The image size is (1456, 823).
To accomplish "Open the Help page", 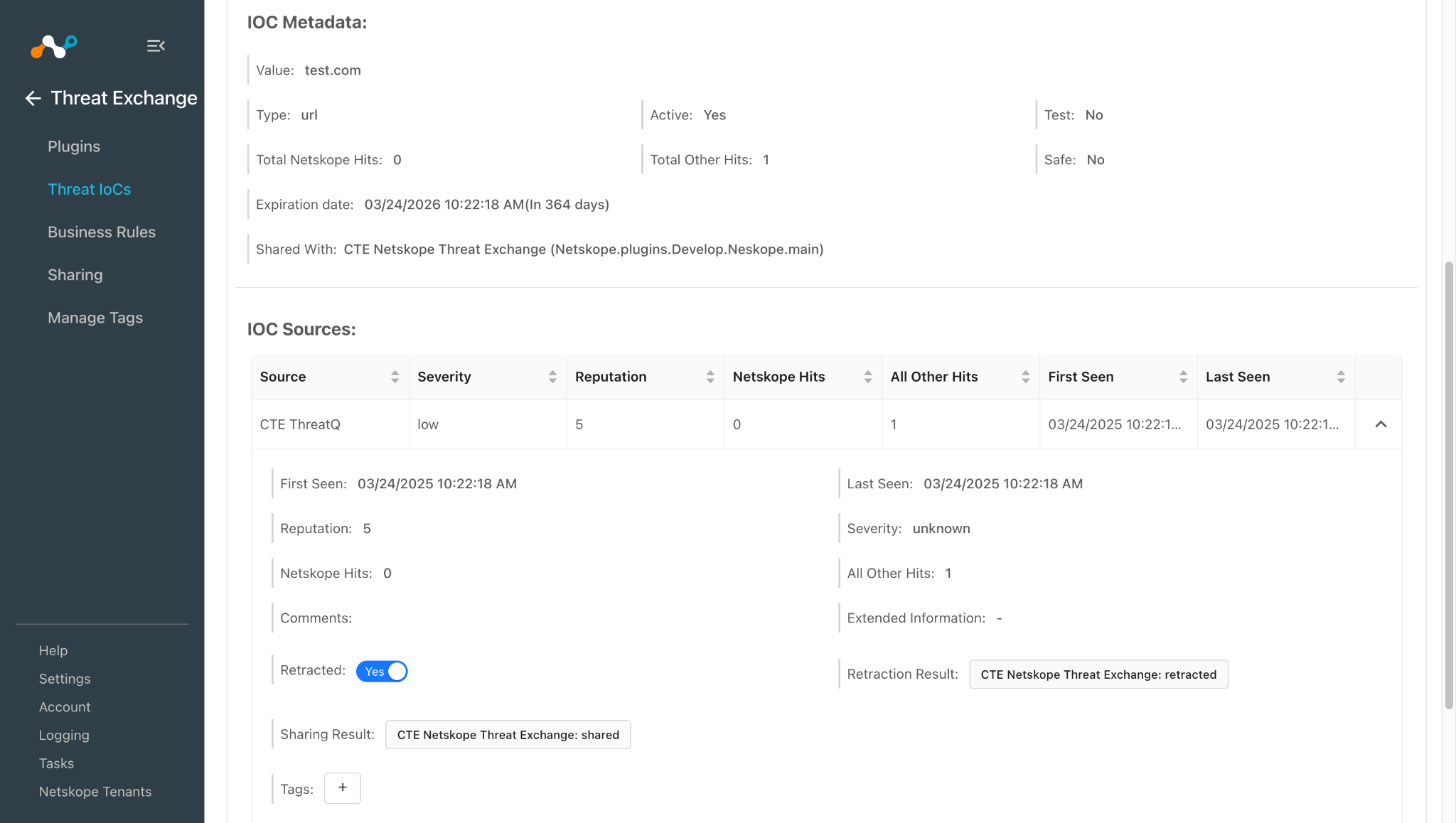I will pyautogui.click(x=53, y=650).
